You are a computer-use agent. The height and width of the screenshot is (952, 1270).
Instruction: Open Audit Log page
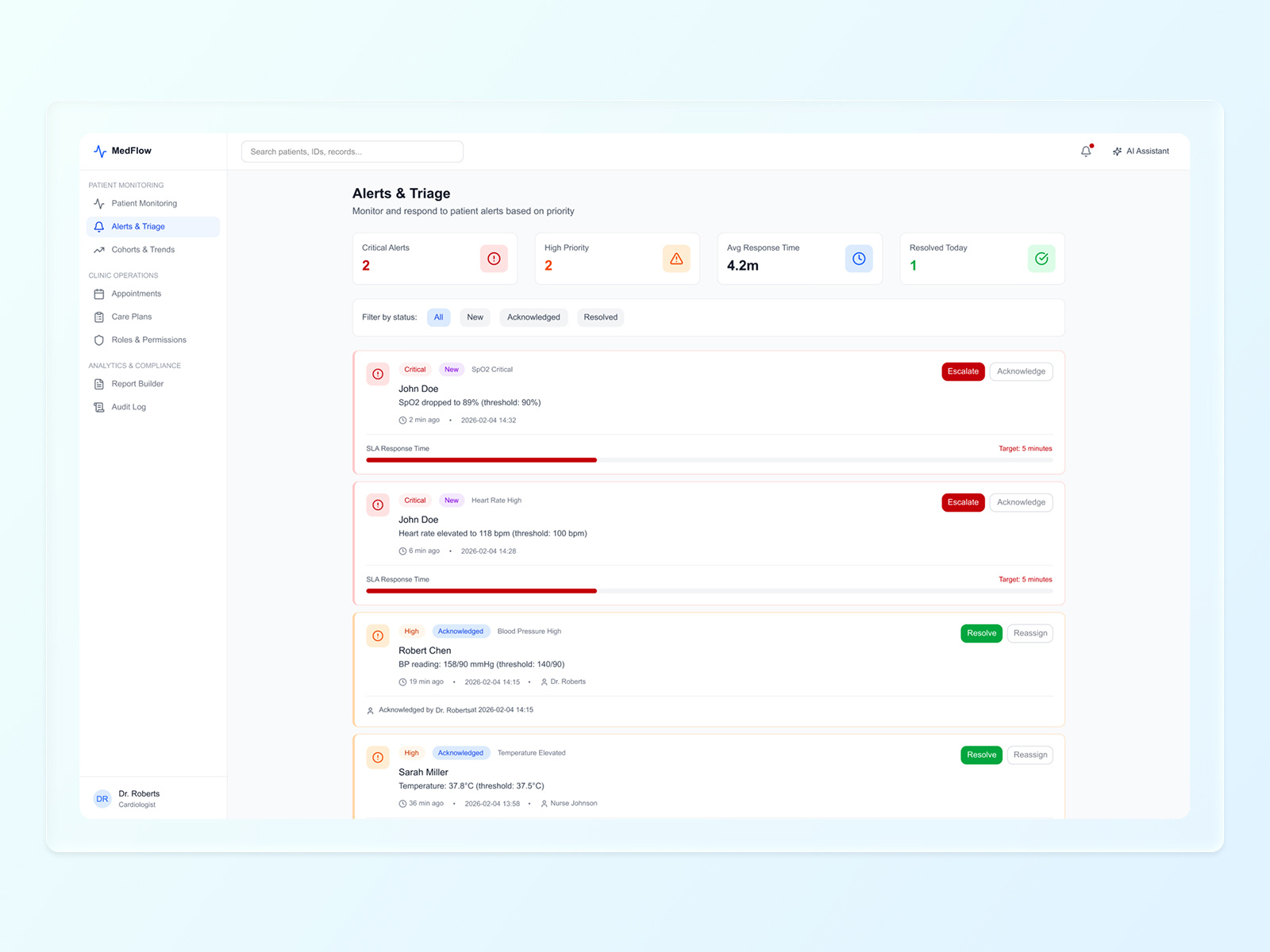pyautogui.click(x=153, y=407)
